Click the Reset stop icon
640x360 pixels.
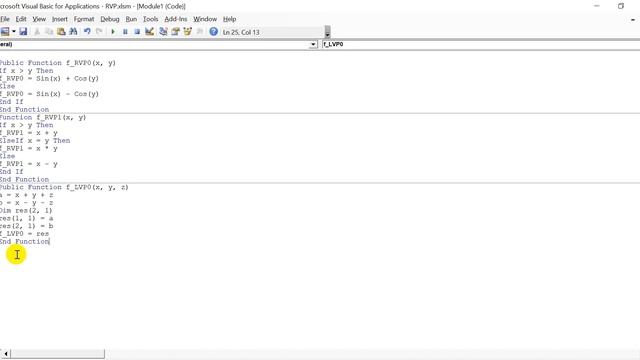tap(137, 31)
